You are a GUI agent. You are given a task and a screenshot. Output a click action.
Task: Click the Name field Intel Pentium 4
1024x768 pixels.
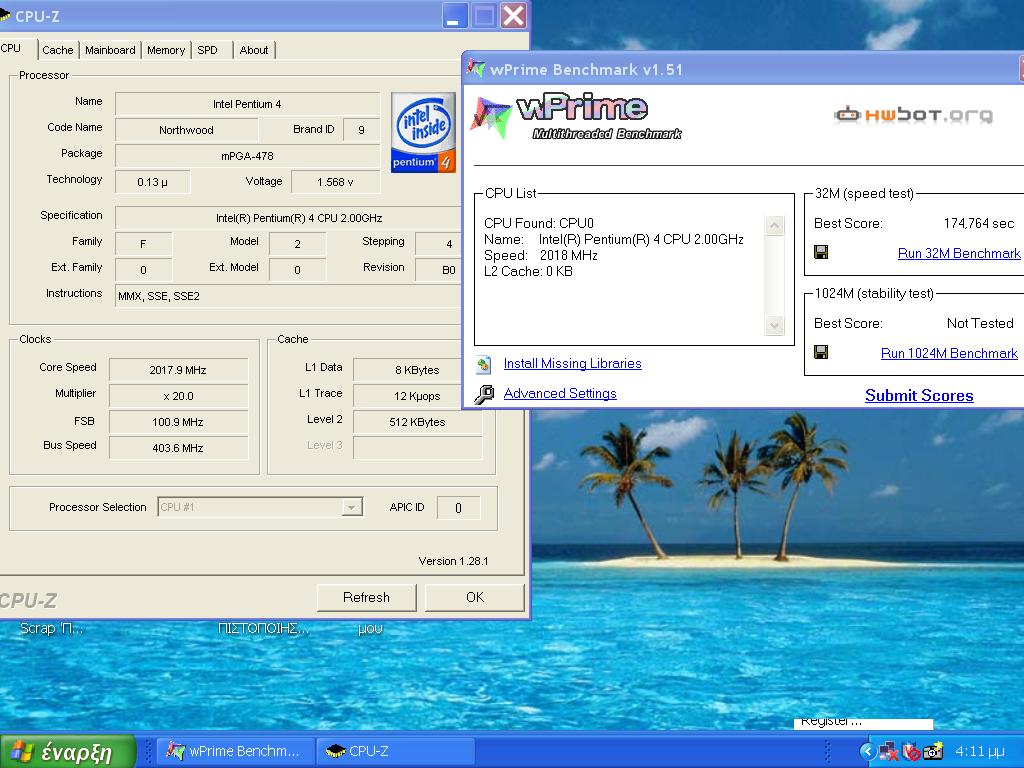[x=247, y=104]
